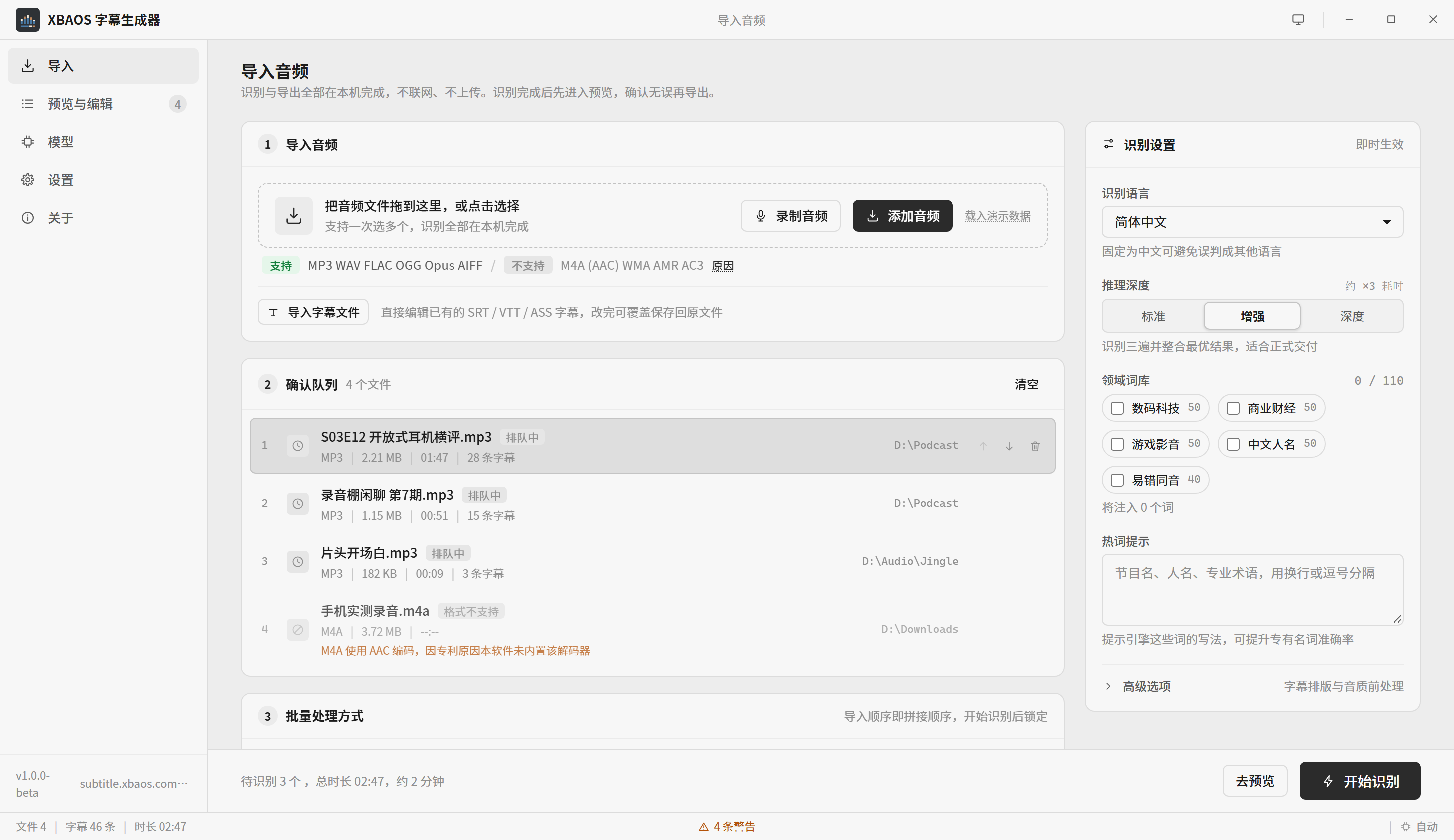Click the subtitle.xbaos.com link in sidebar

click(134, 783)
